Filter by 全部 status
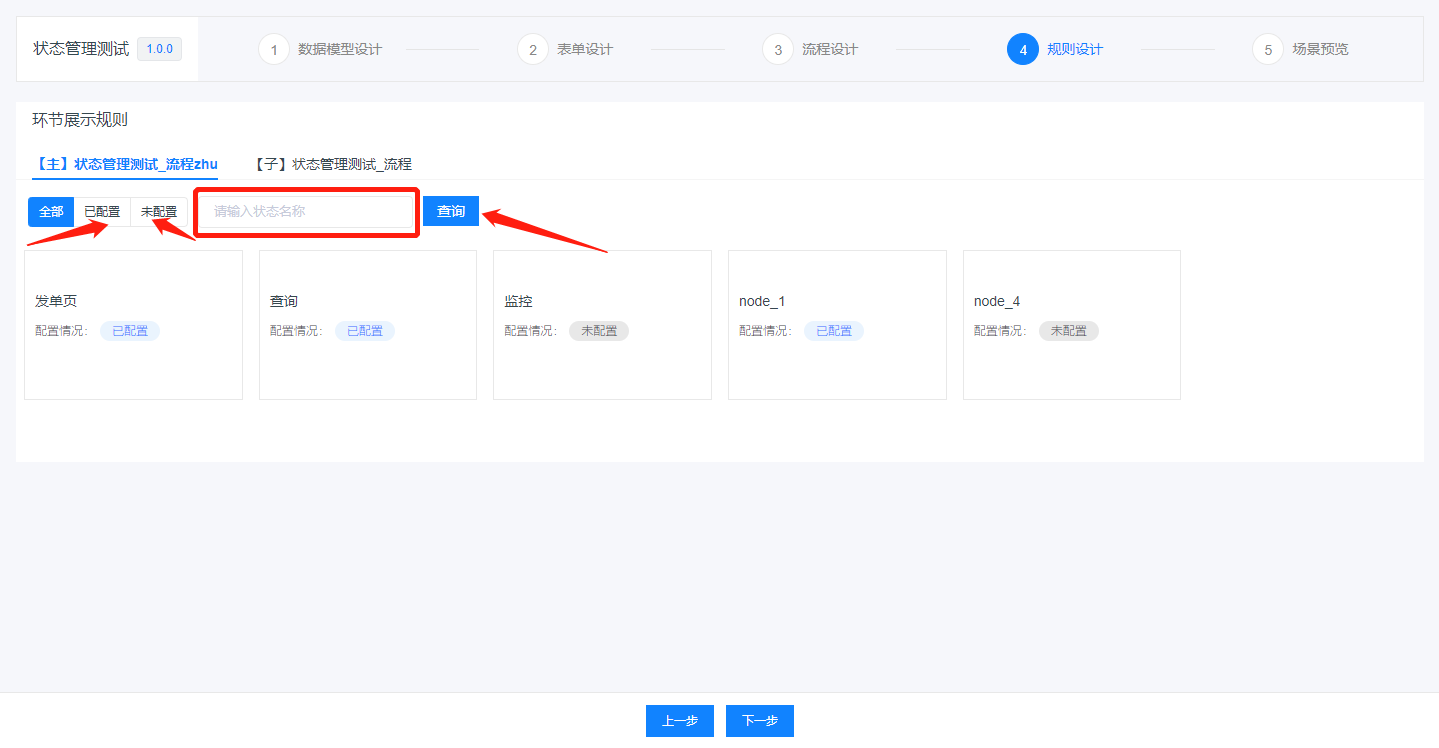This screenshot has height=748, width=1439. (x=51, y=212)
